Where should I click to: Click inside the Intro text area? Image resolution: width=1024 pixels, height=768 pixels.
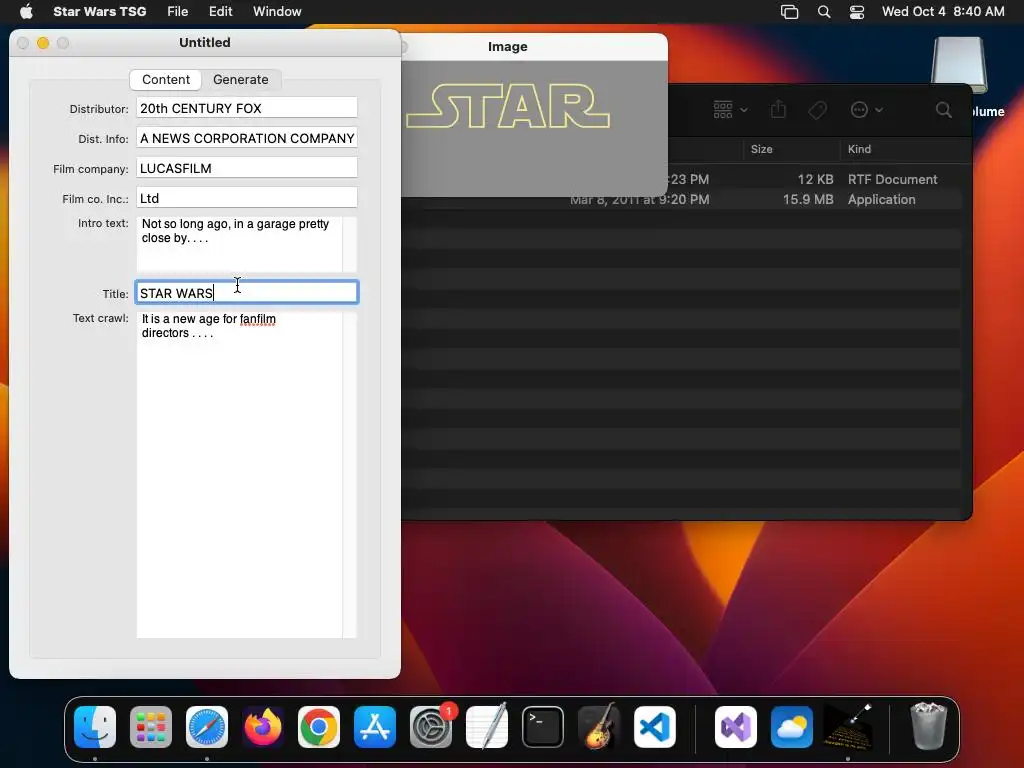pyautogui.click(x=239, y=244)
